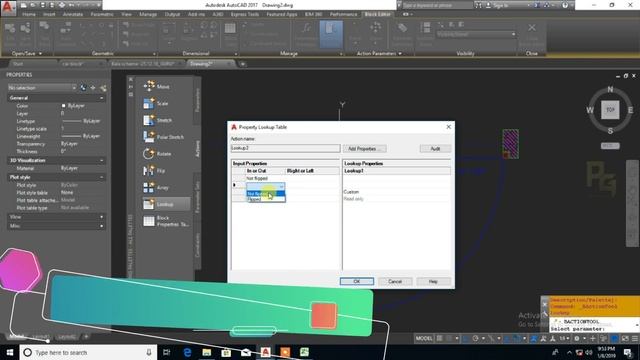Viewport: 640px width, 360px height.
Task: Open the status bar Customization menu icon
Action: pyautogui.click(x=635, y=338)
